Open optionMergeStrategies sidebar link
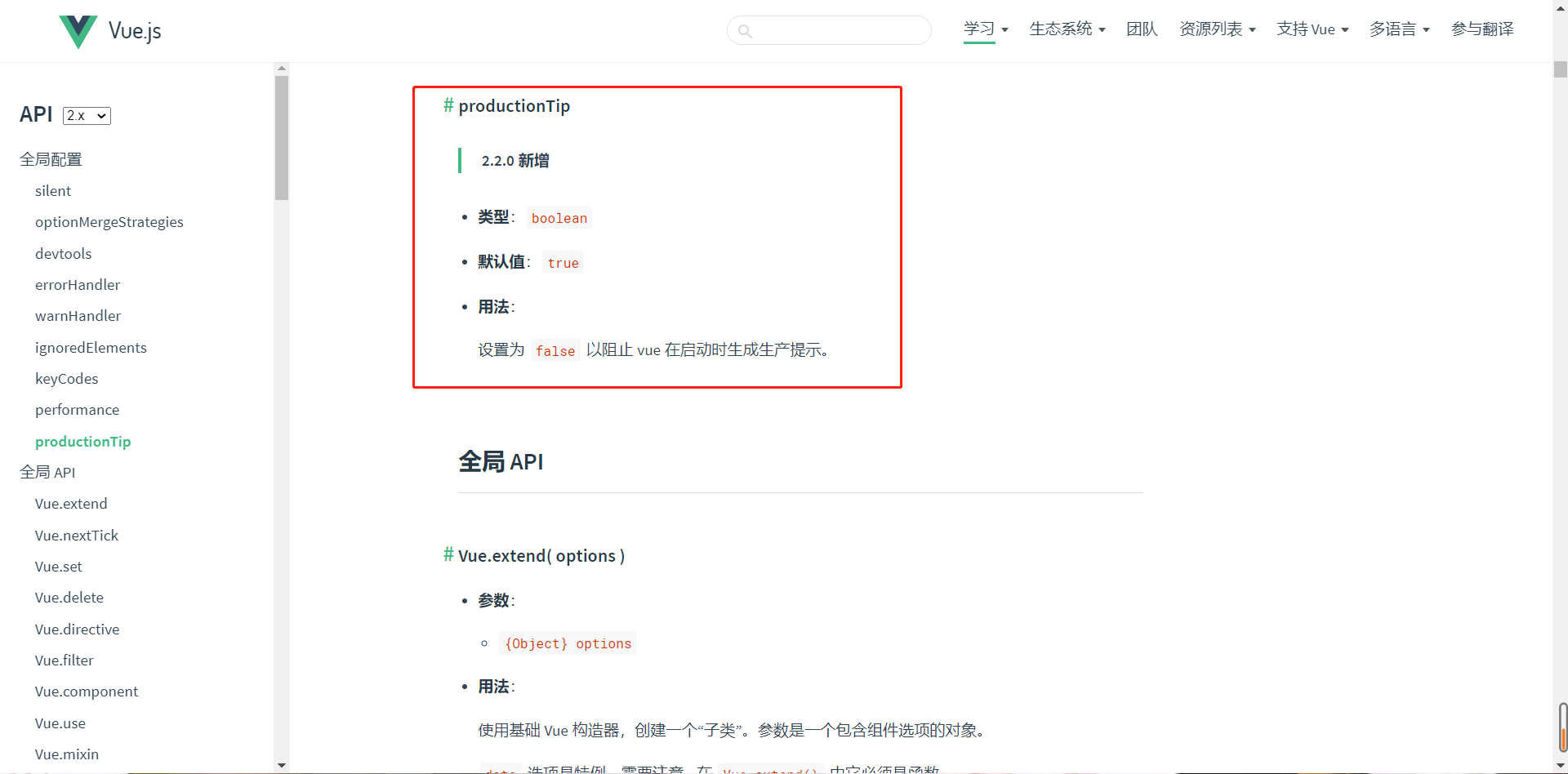The width and height of the screenshot is (1568, 774). (x=109, y=222)
